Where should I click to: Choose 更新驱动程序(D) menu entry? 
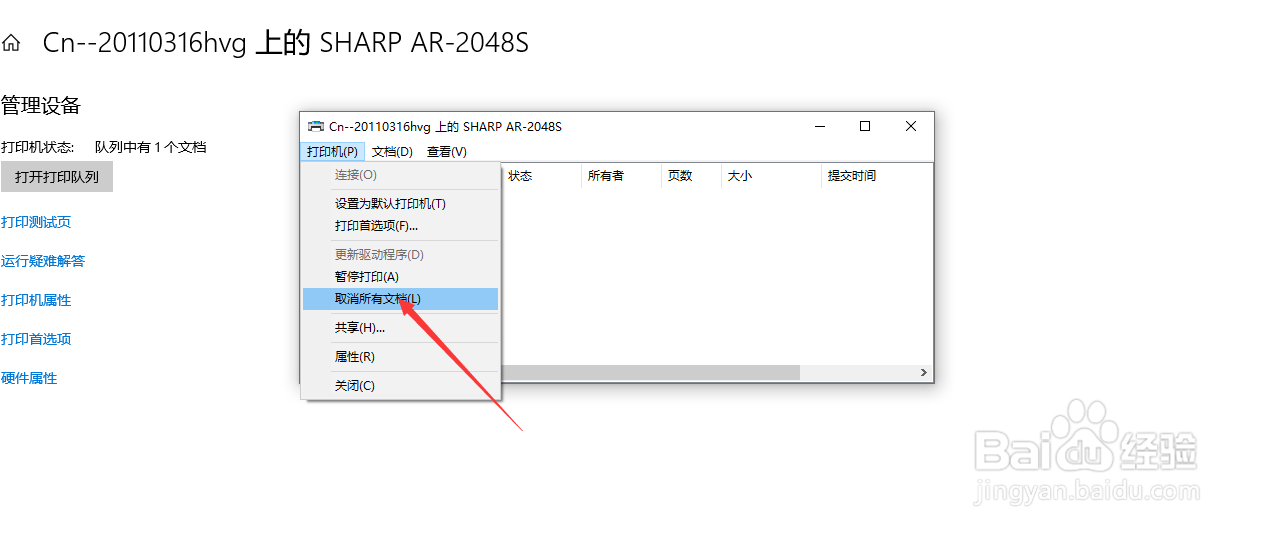[400, 255]
